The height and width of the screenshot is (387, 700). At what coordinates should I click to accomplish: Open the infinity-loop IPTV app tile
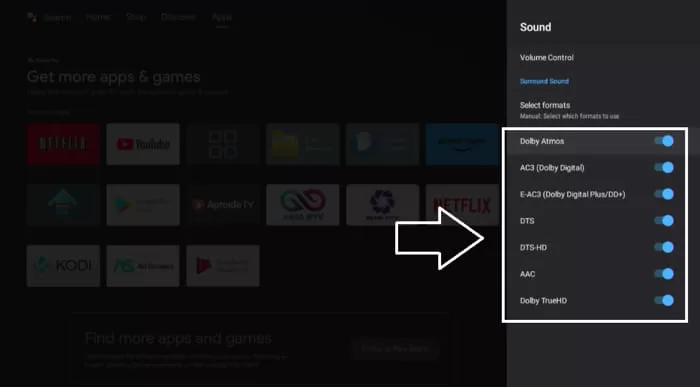[x=303, y=205]
